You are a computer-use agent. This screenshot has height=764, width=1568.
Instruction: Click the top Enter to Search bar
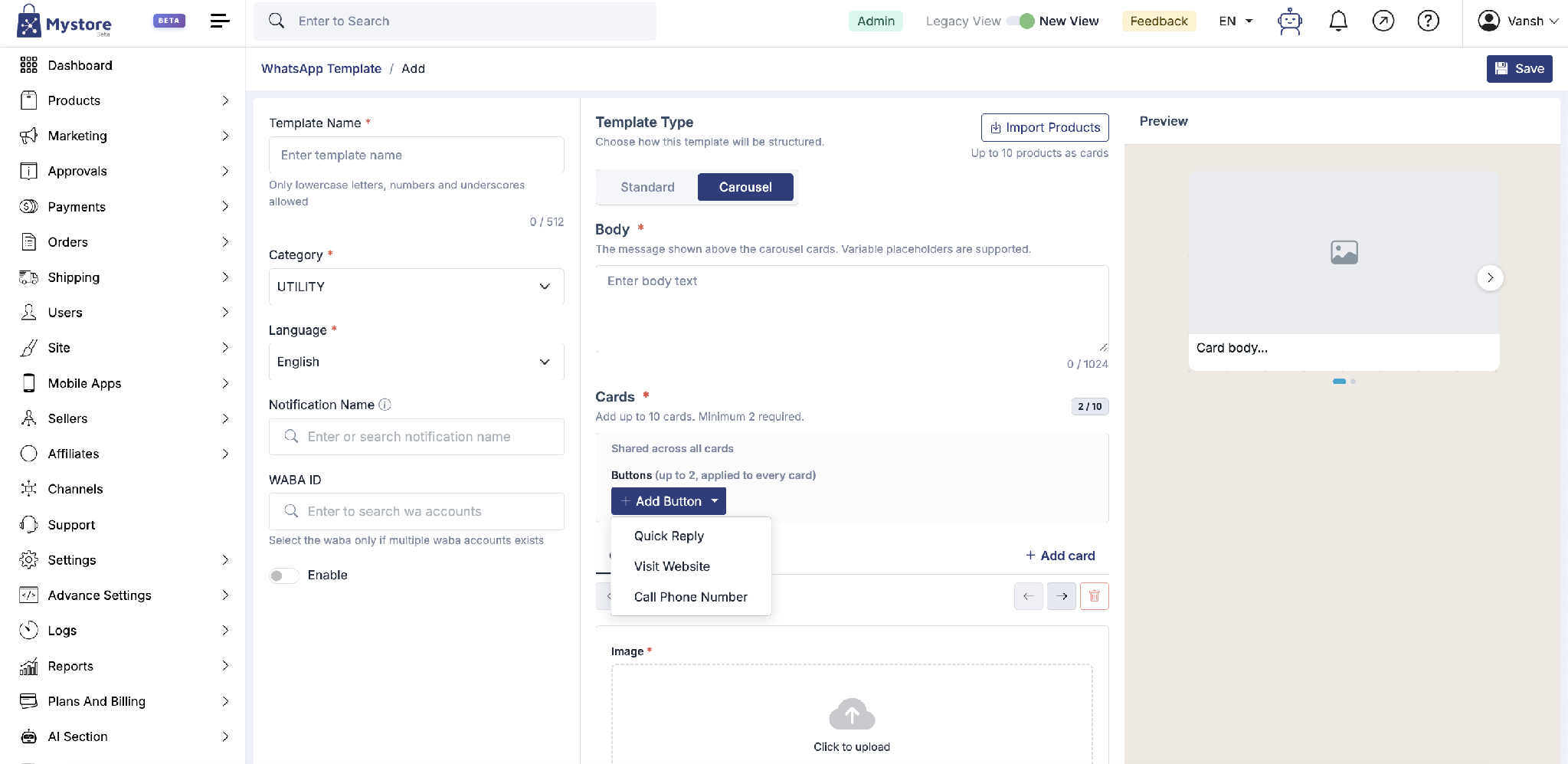[x=455, y=21]
